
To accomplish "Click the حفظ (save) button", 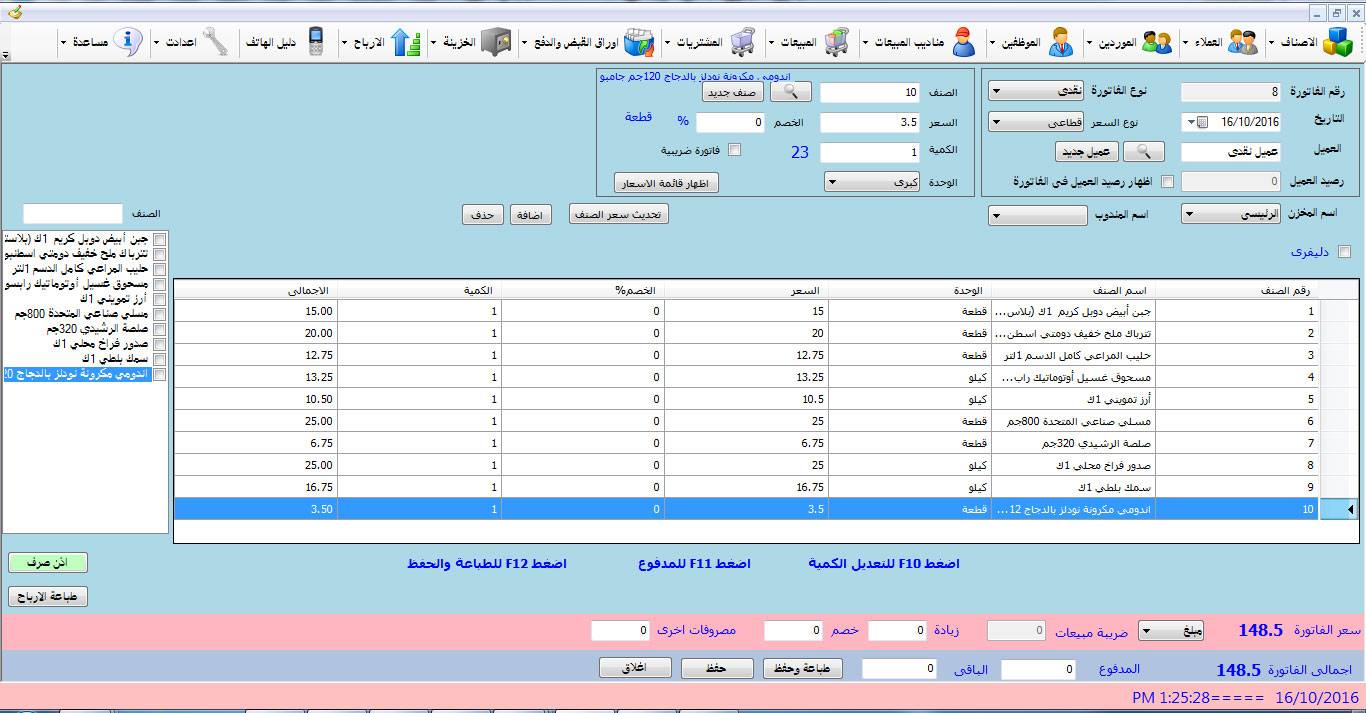I will pos(718,668).
